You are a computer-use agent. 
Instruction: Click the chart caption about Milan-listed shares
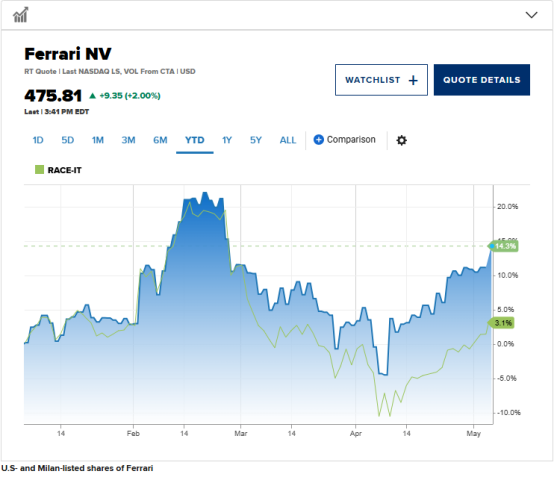[x=77, y=468]
